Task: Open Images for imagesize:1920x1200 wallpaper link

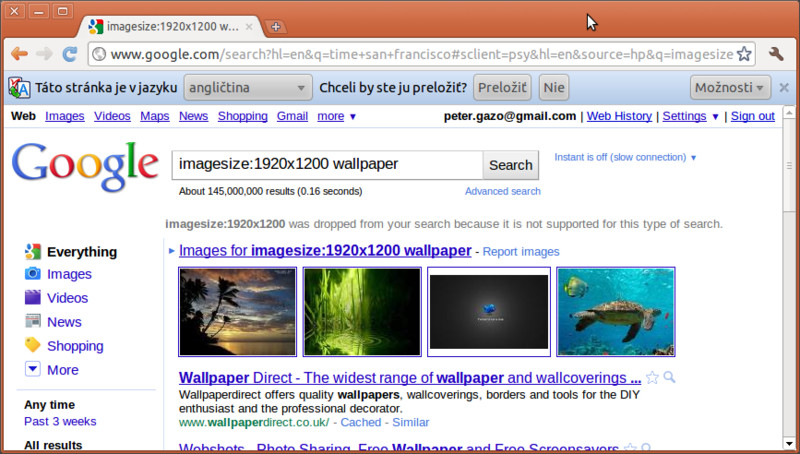Action: (325, 250)
